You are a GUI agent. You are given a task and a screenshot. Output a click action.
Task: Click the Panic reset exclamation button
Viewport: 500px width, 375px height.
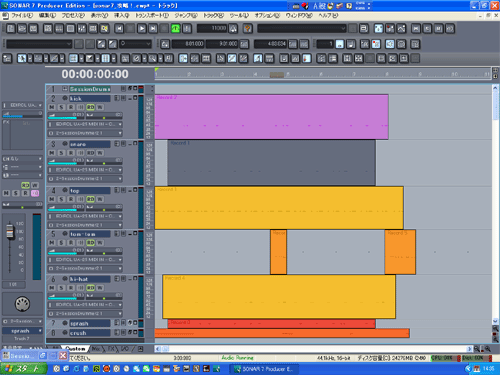pyautogui.click(x=187, y=29)
